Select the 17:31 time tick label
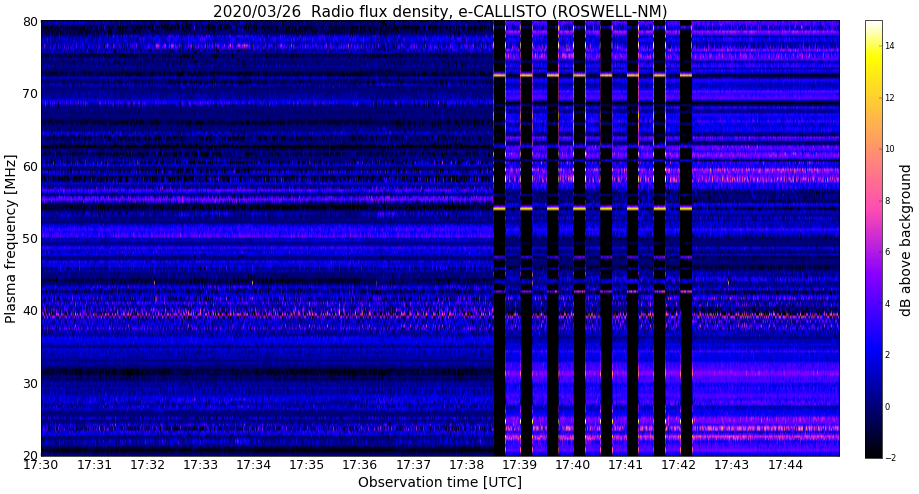 (x=94, y=465)
